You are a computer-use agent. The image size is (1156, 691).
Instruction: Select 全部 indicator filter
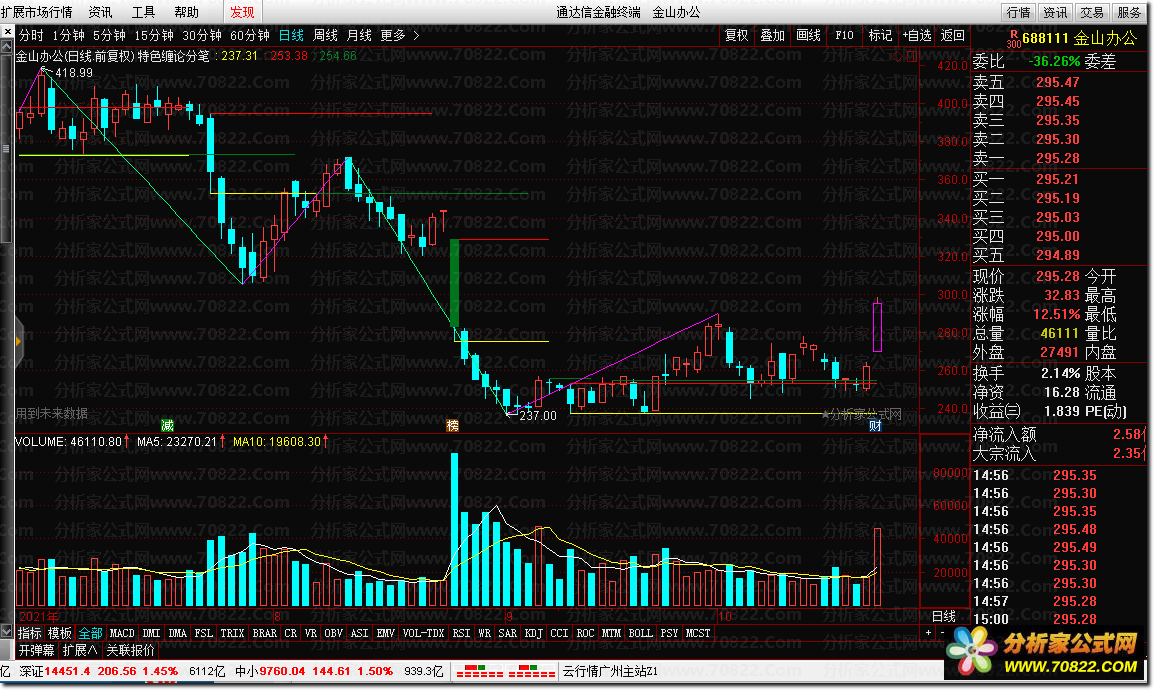coord(90,633)
